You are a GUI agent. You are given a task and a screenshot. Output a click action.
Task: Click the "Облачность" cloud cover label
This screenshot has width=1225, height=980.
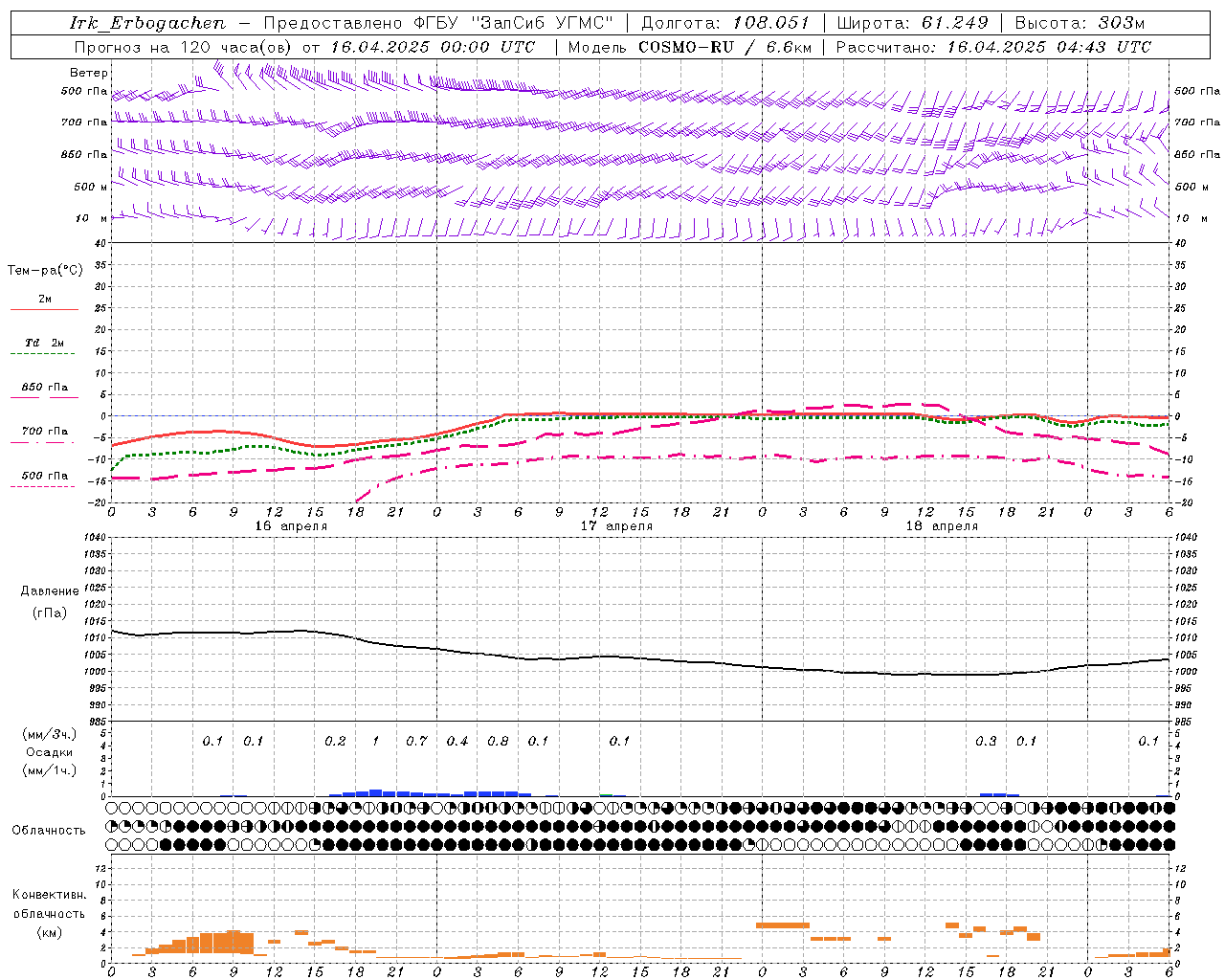coord(49,831)
